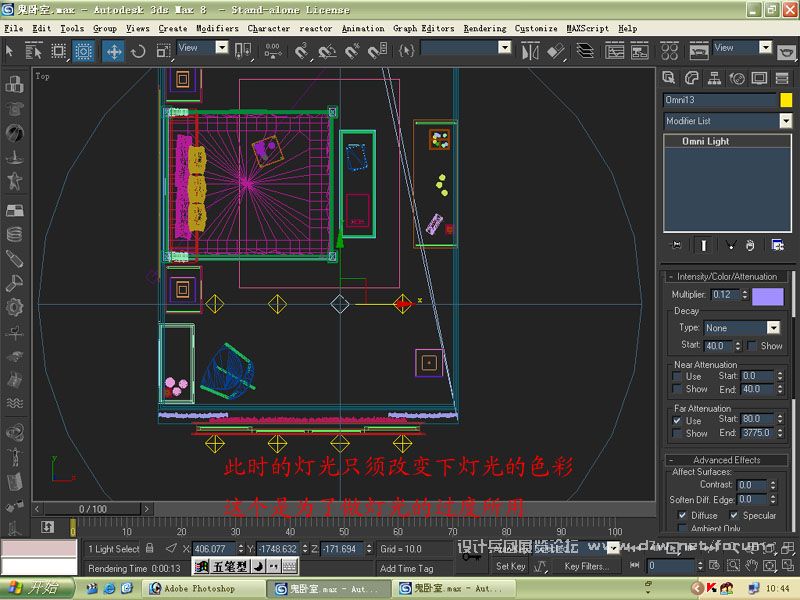Click the Mirror Selected Objects icon

coord(530,51)
